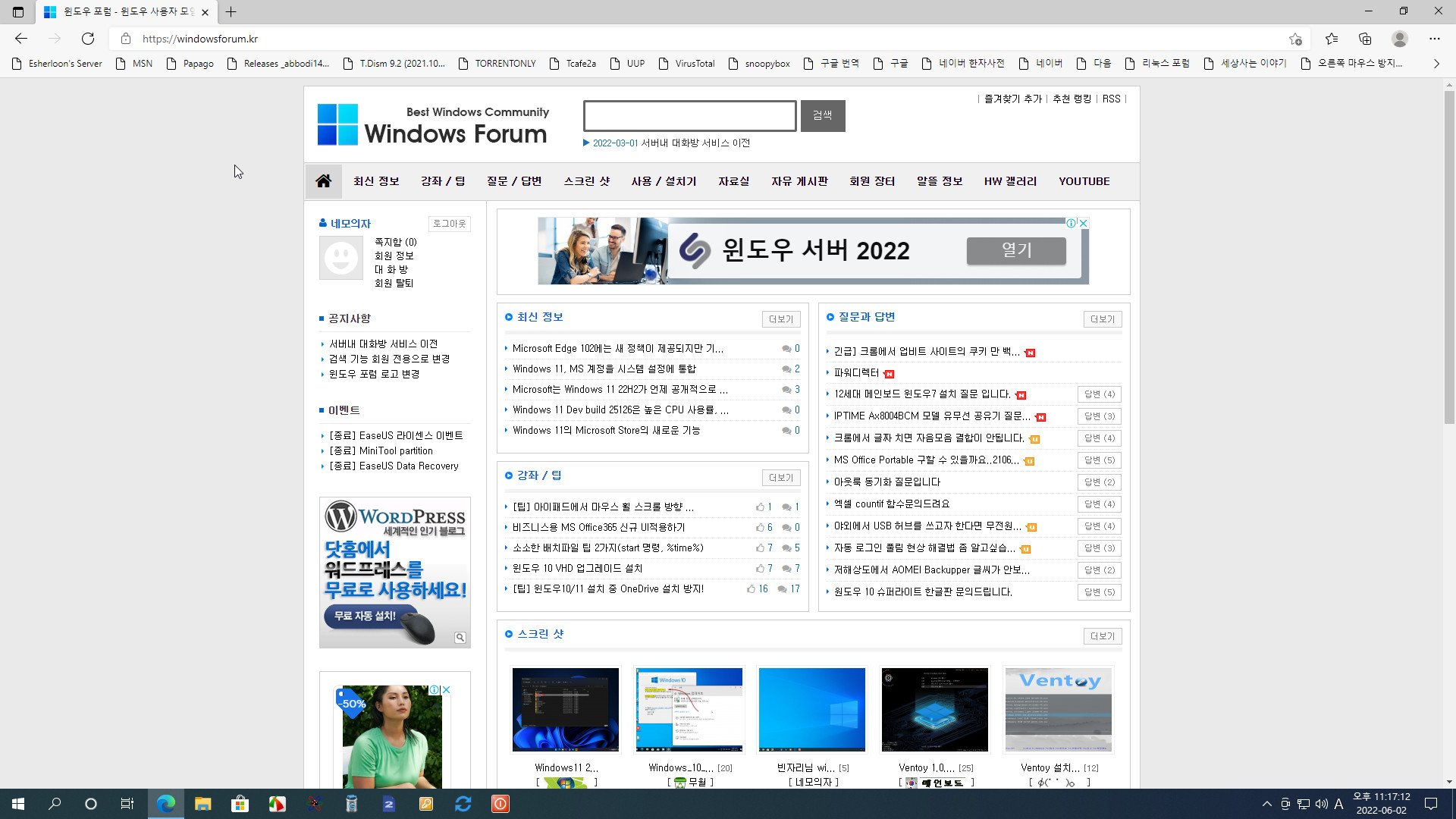1456x819 pixels.
Task: Click the address bar URL
Action: tap(200, 39)
